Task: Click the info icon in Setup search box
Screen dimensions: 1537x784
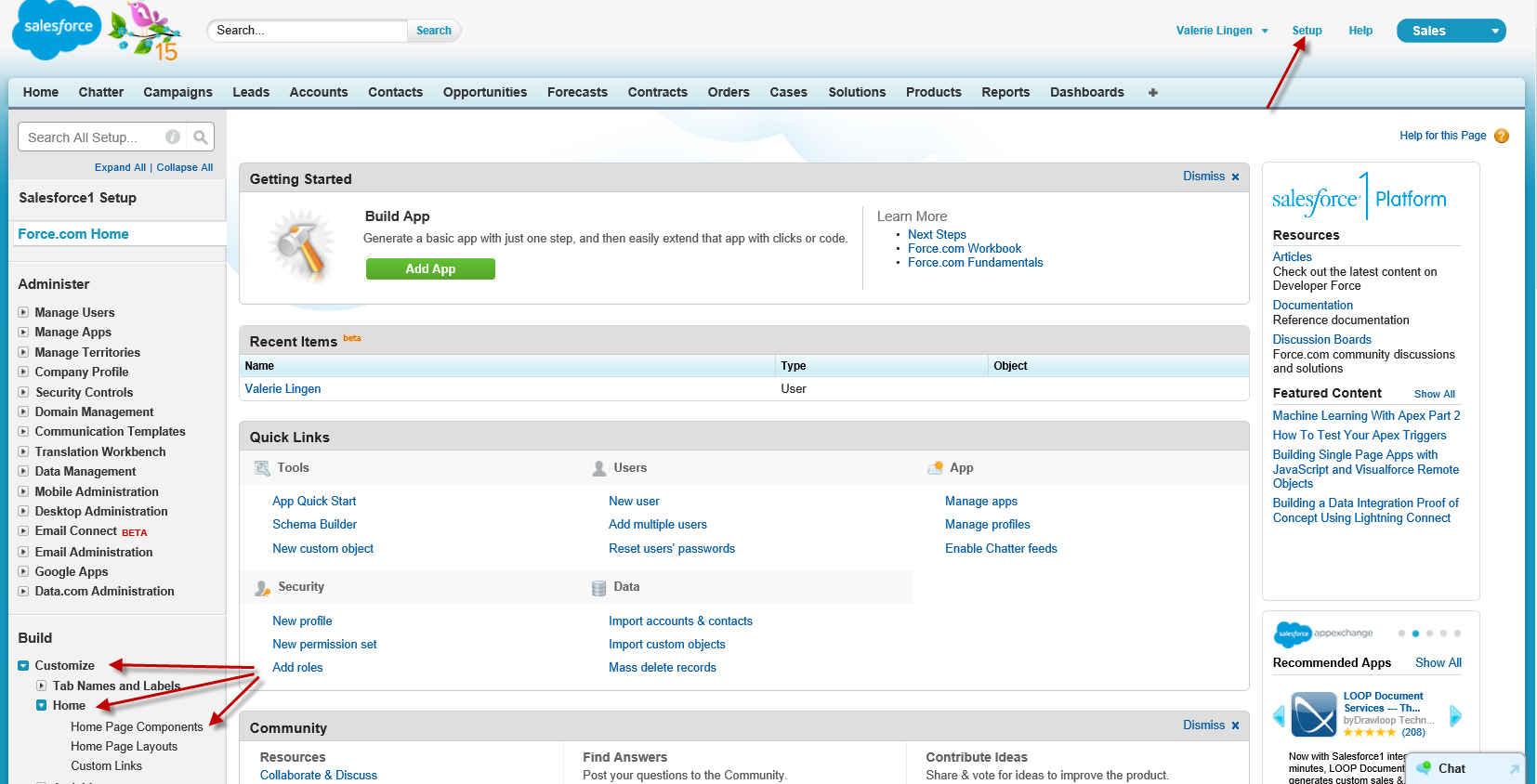Action: coord(173,137)
